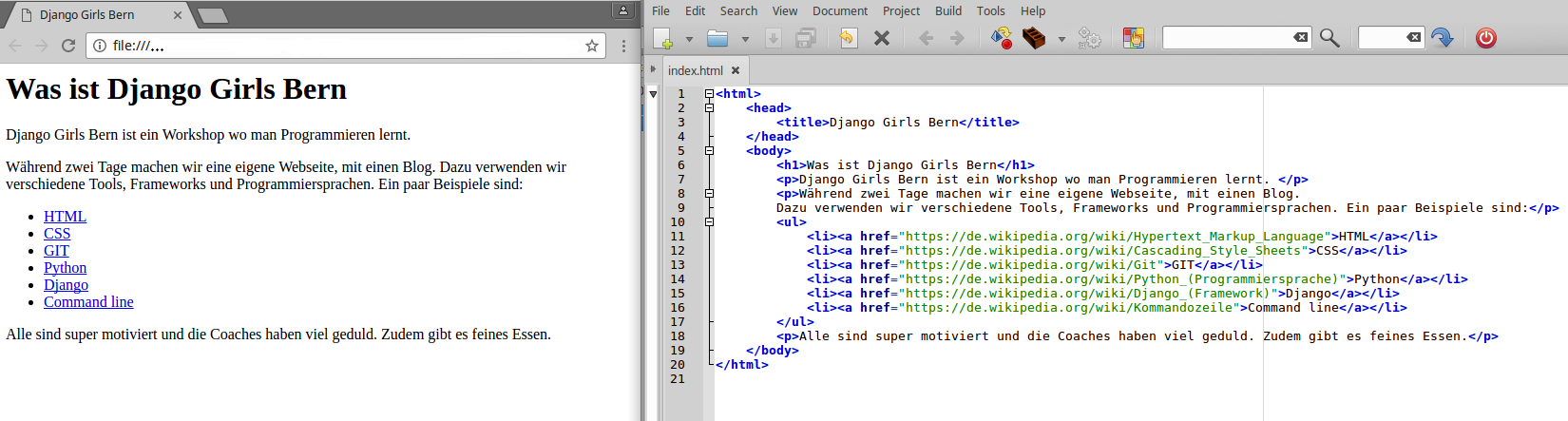Go forward in the Chrome browser

click(41, 46)
